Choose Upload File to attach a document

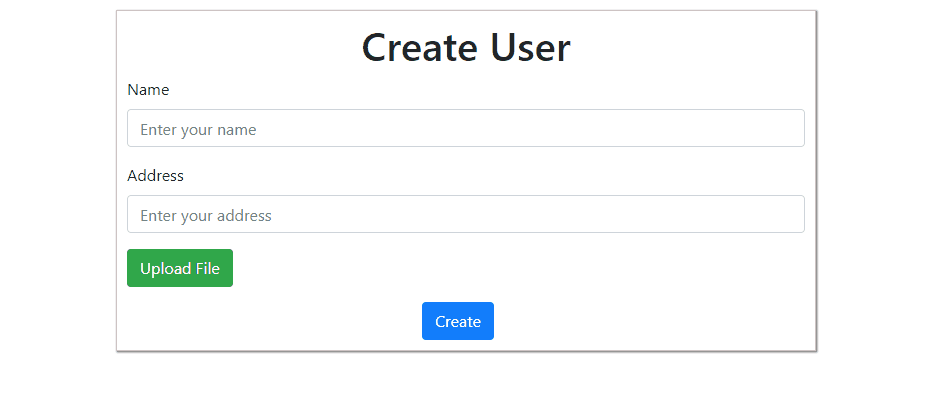pyautogui.click(x=180, y=268)
